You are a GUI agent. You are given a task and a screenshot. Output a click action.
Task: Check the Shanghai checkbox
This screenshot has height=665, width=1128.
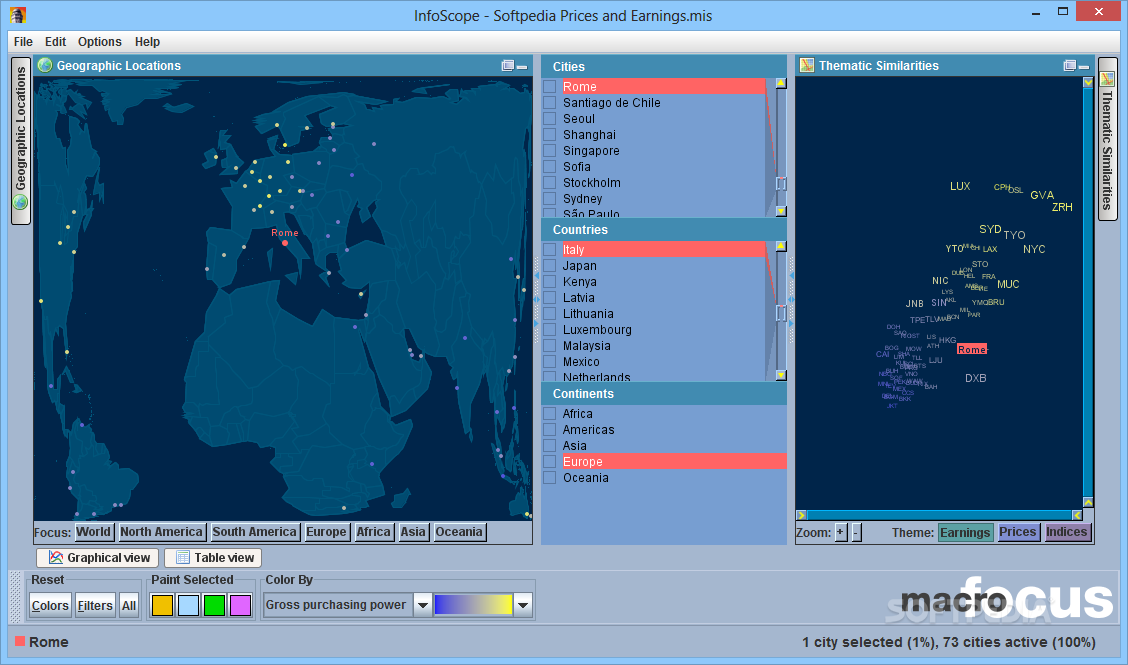[x=550, y=135]
